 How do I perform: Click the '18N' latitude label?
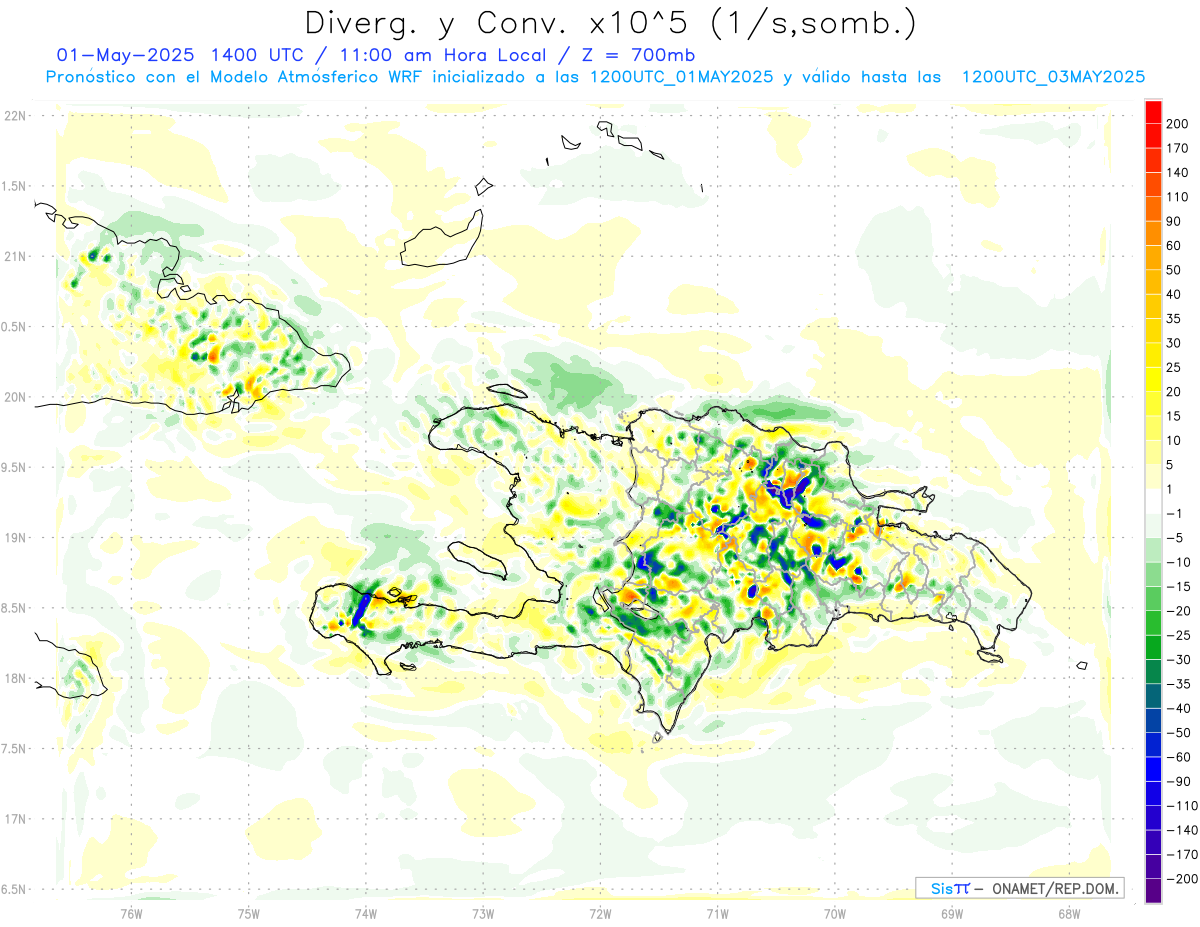(14, 678)
